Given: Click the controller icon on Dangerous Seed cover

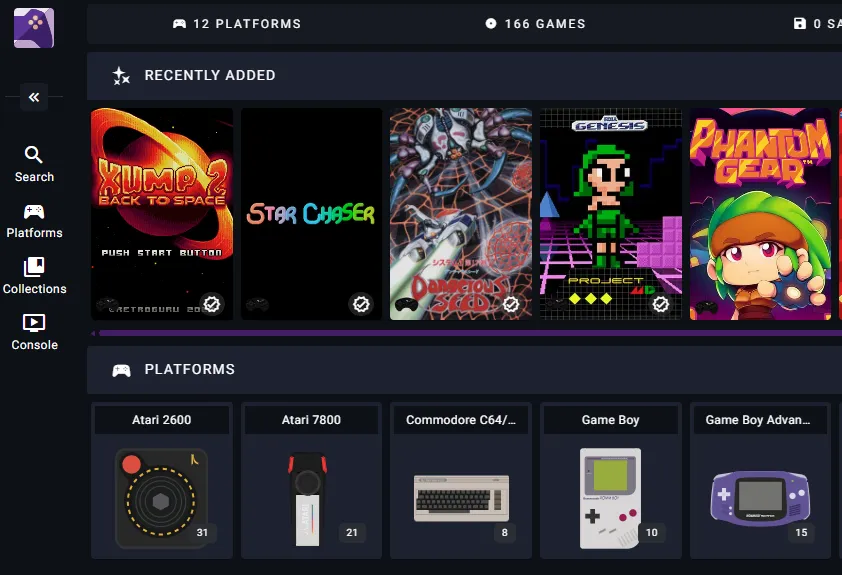Looking at the screenshot, I should 405,304.
